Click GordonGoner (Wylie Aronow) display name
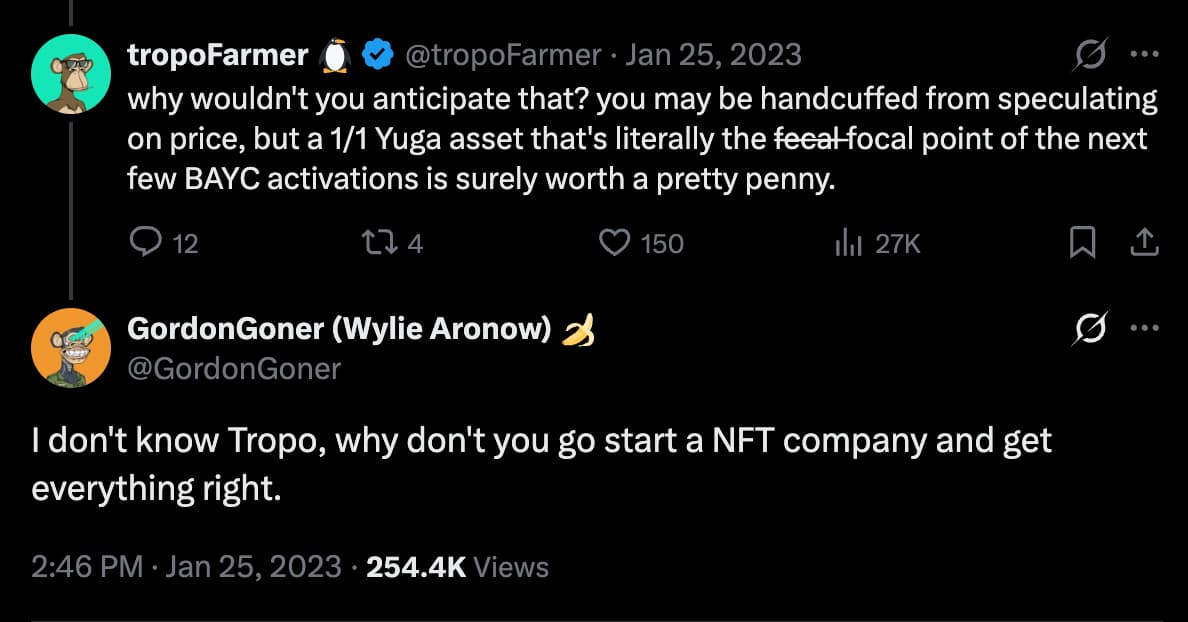The width and height of the screenshot is (1188, 622). (340, 329)
